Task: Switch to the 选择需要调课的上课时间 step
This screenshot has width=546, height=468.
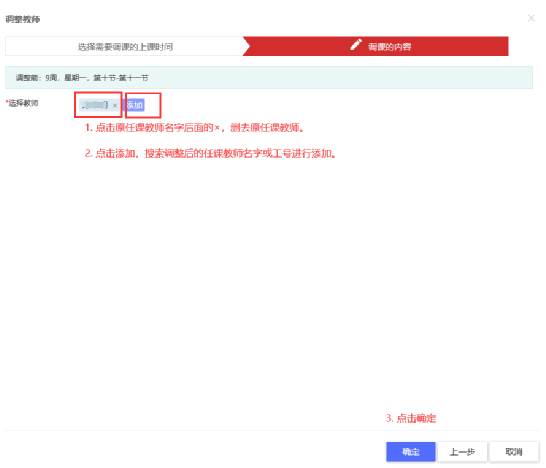Action: 125,46
